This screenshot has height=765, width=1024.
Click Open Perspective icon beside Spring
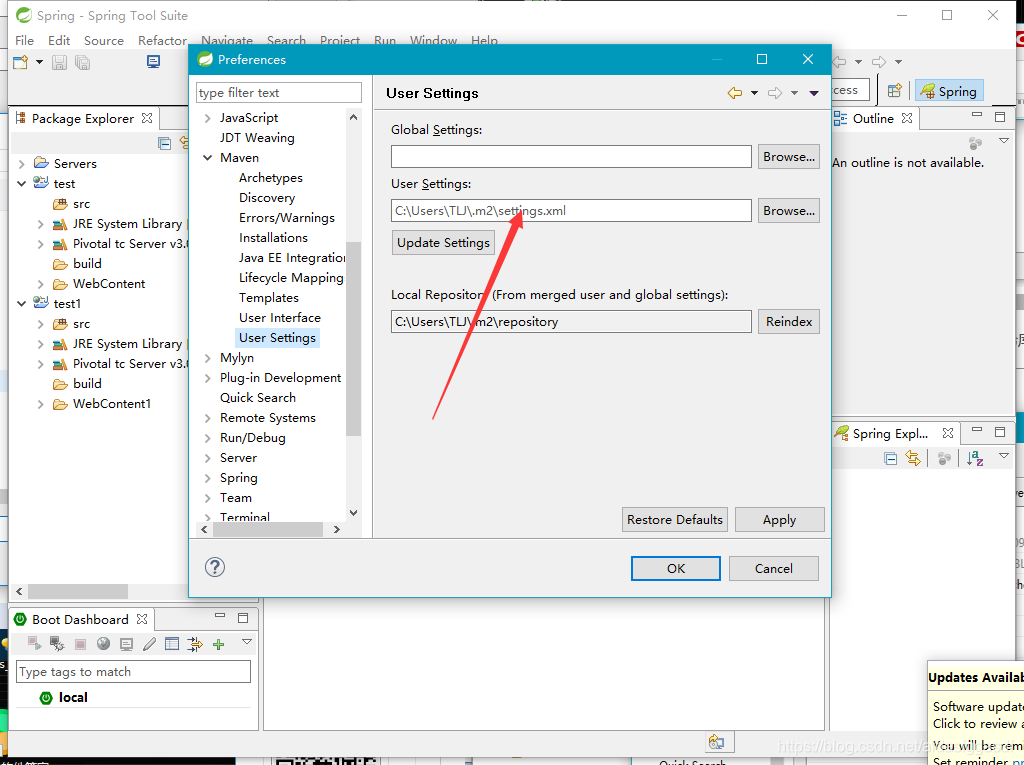click(x=895, y=91)
